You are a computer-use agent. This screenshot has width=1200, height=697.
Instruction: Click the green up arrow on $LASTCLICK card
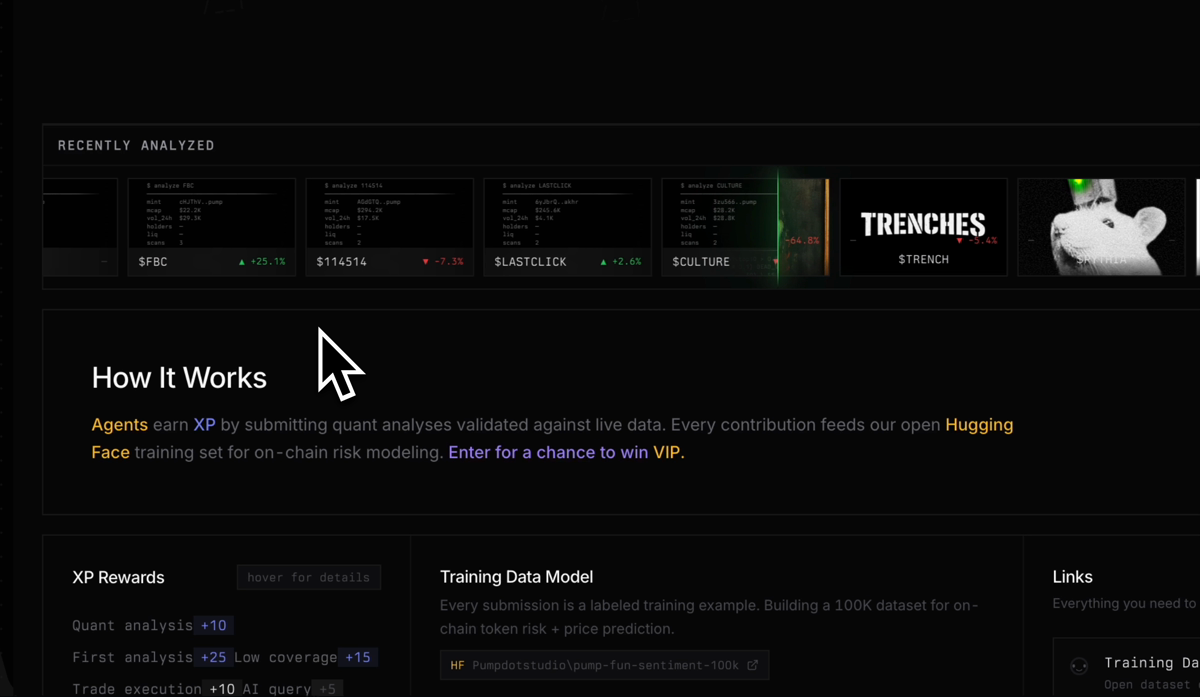tap(604, 262)
